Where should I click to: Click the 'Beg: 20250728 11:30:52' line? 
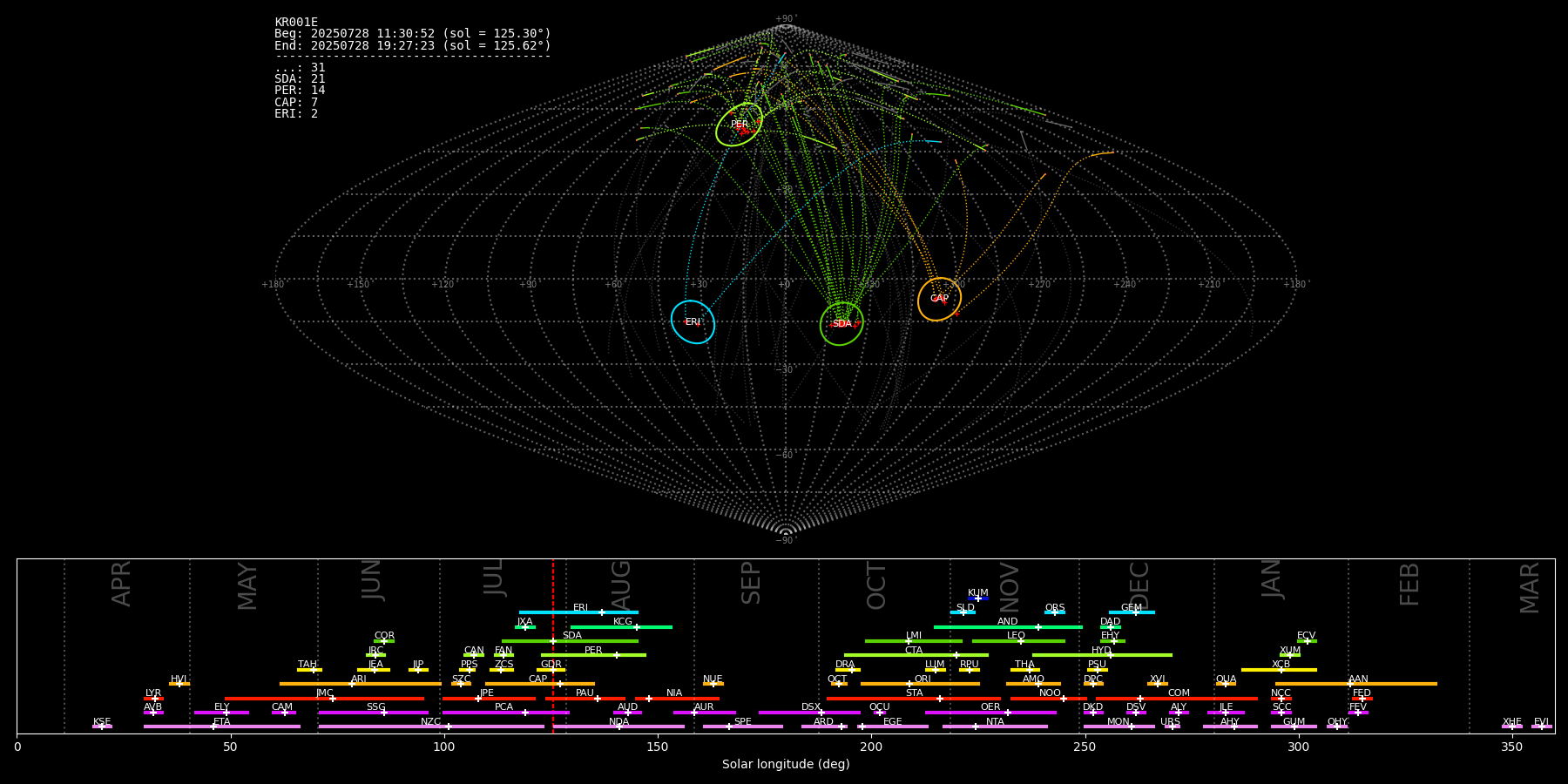[413, 34]
